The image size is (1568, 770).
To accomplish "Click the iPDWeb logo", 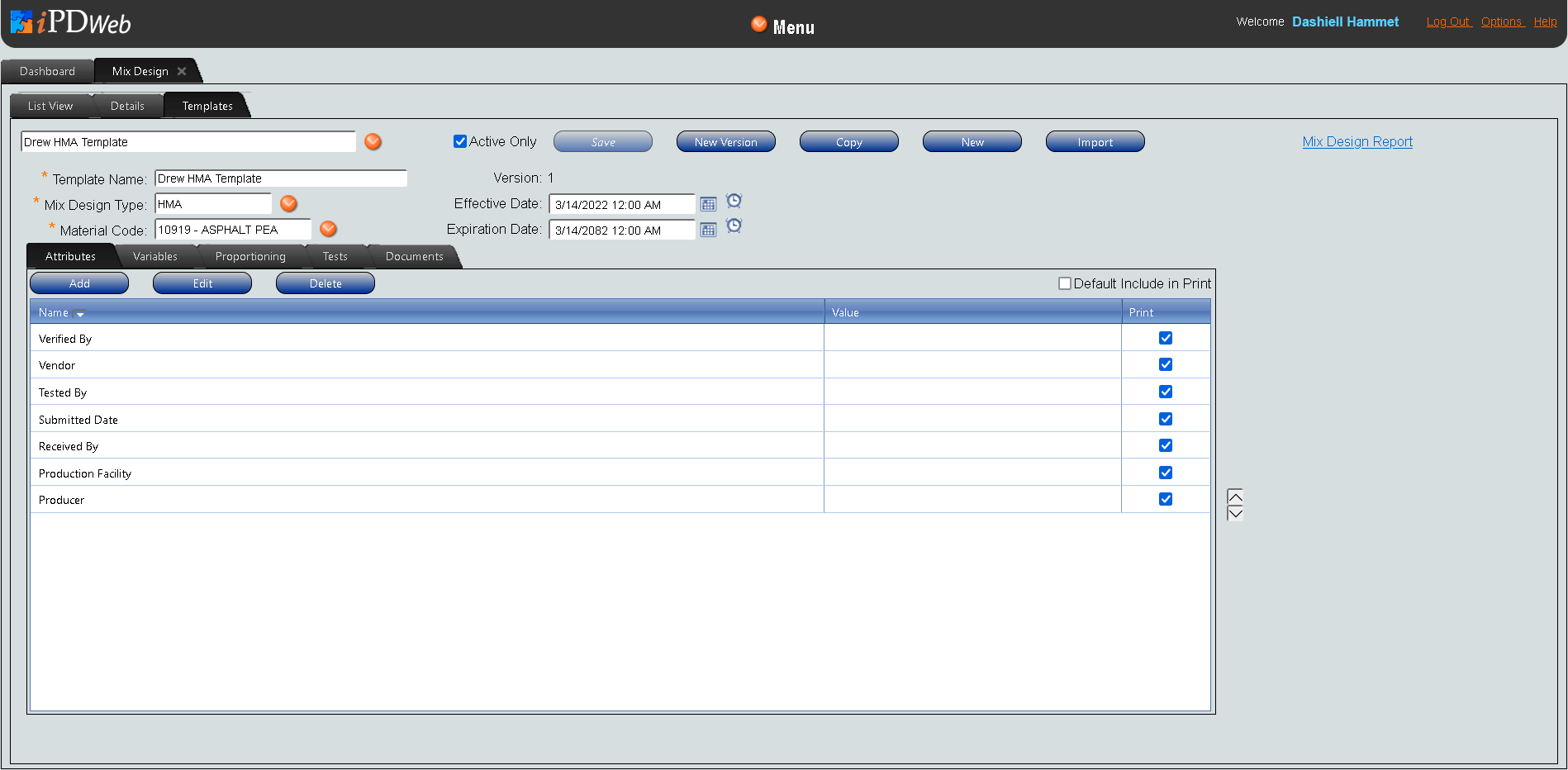I will click(x=71, y=22).
